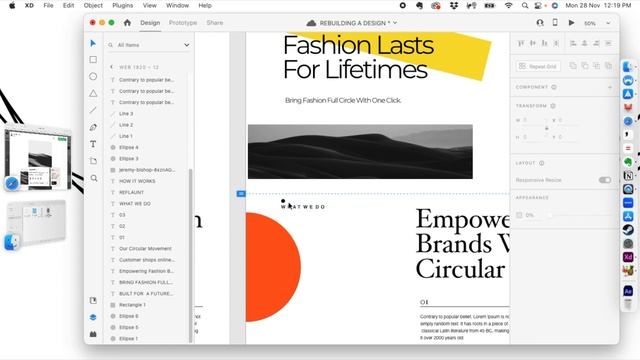Toggle the aspect ratio lock in Transform
Screen dimensions: 640x360
[547, 129]
